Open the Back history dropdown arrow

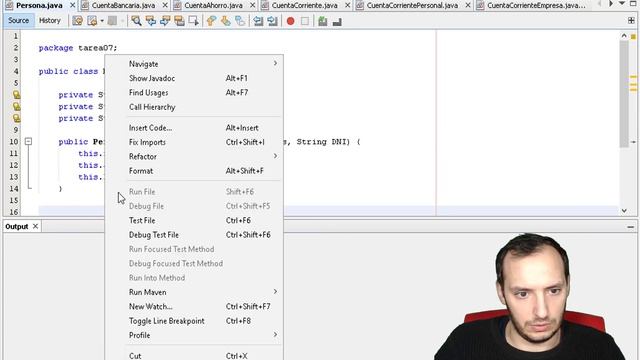pyautogui.click(x=102, y=21)
